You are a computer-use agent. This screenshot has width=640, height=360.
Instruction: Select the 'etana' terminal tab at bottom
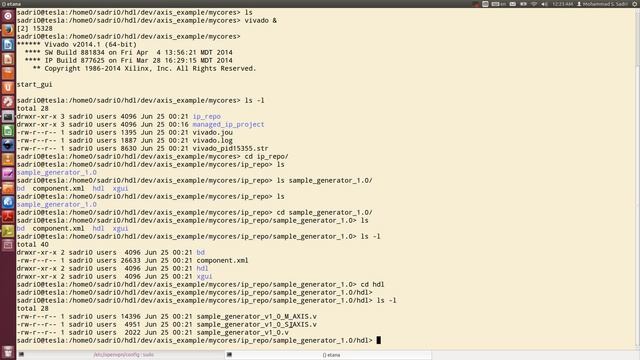[x=328, y=355]
